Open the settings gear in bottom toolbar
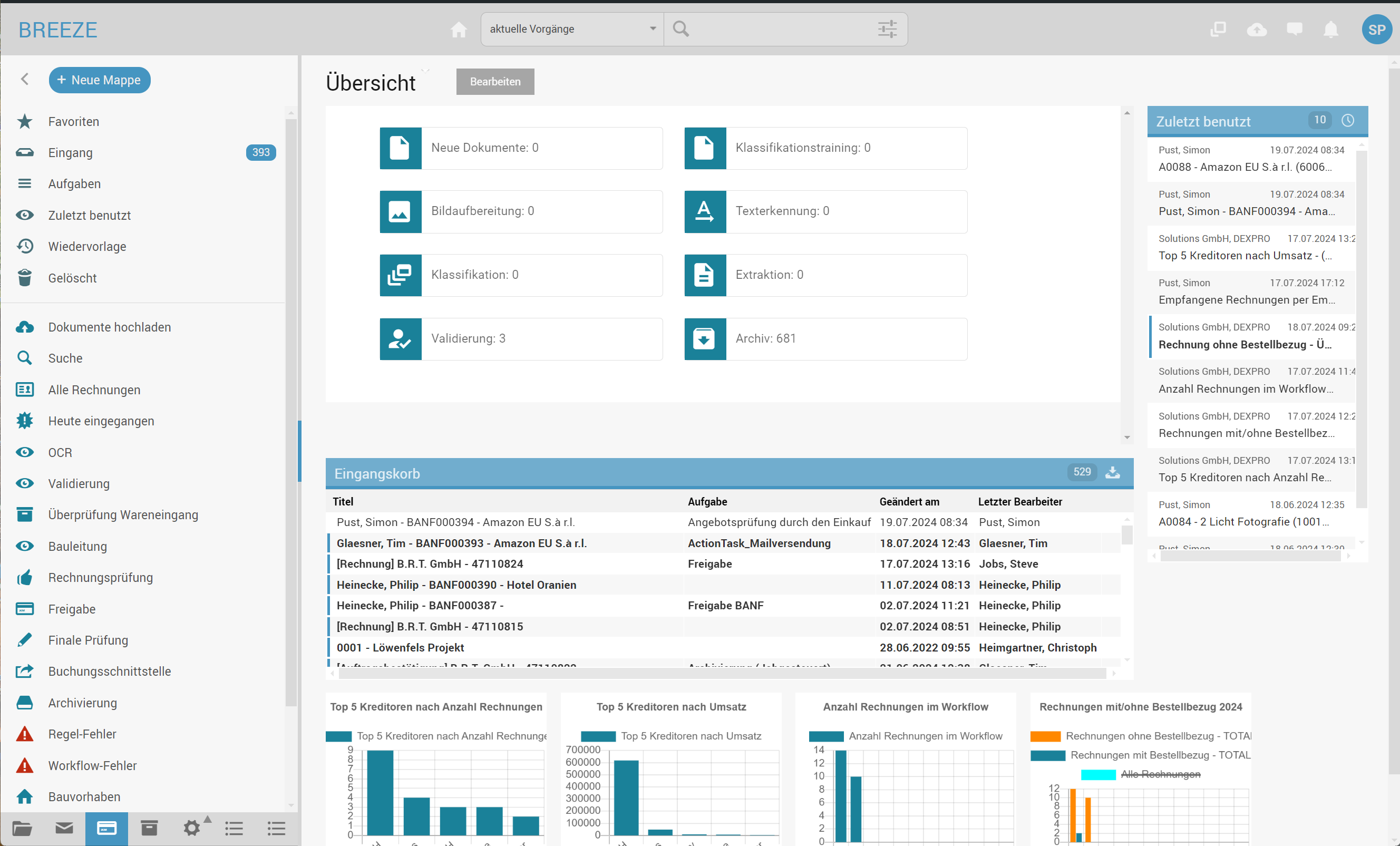 (x=192, y=828)
